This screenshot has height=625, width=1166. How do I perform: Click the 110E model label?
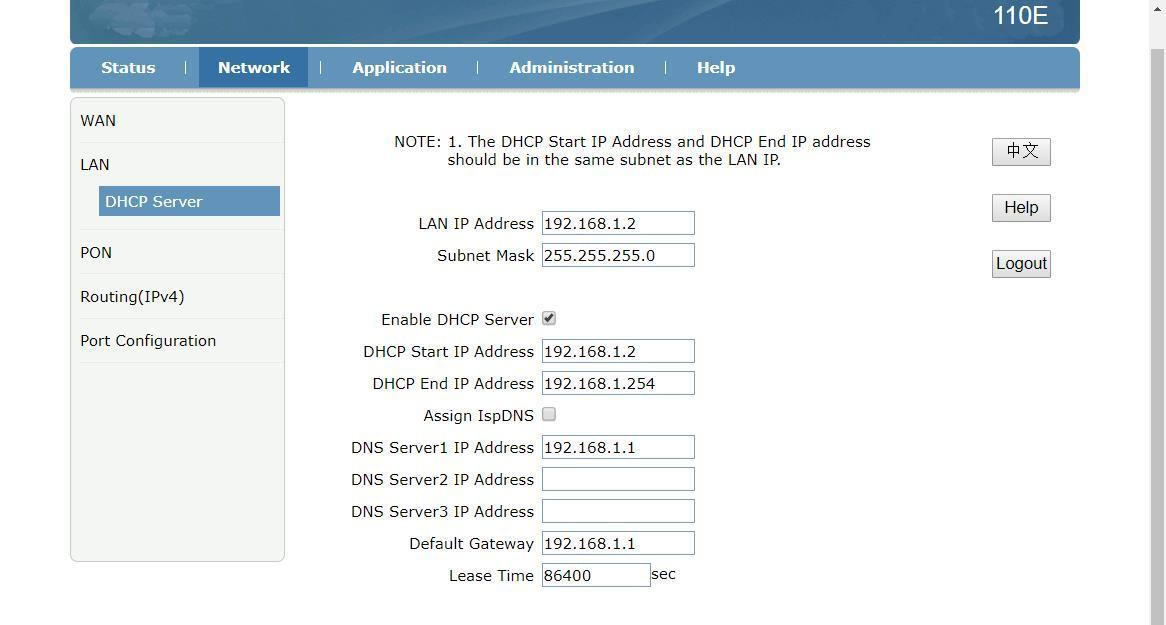click(x=1020, y=16)
